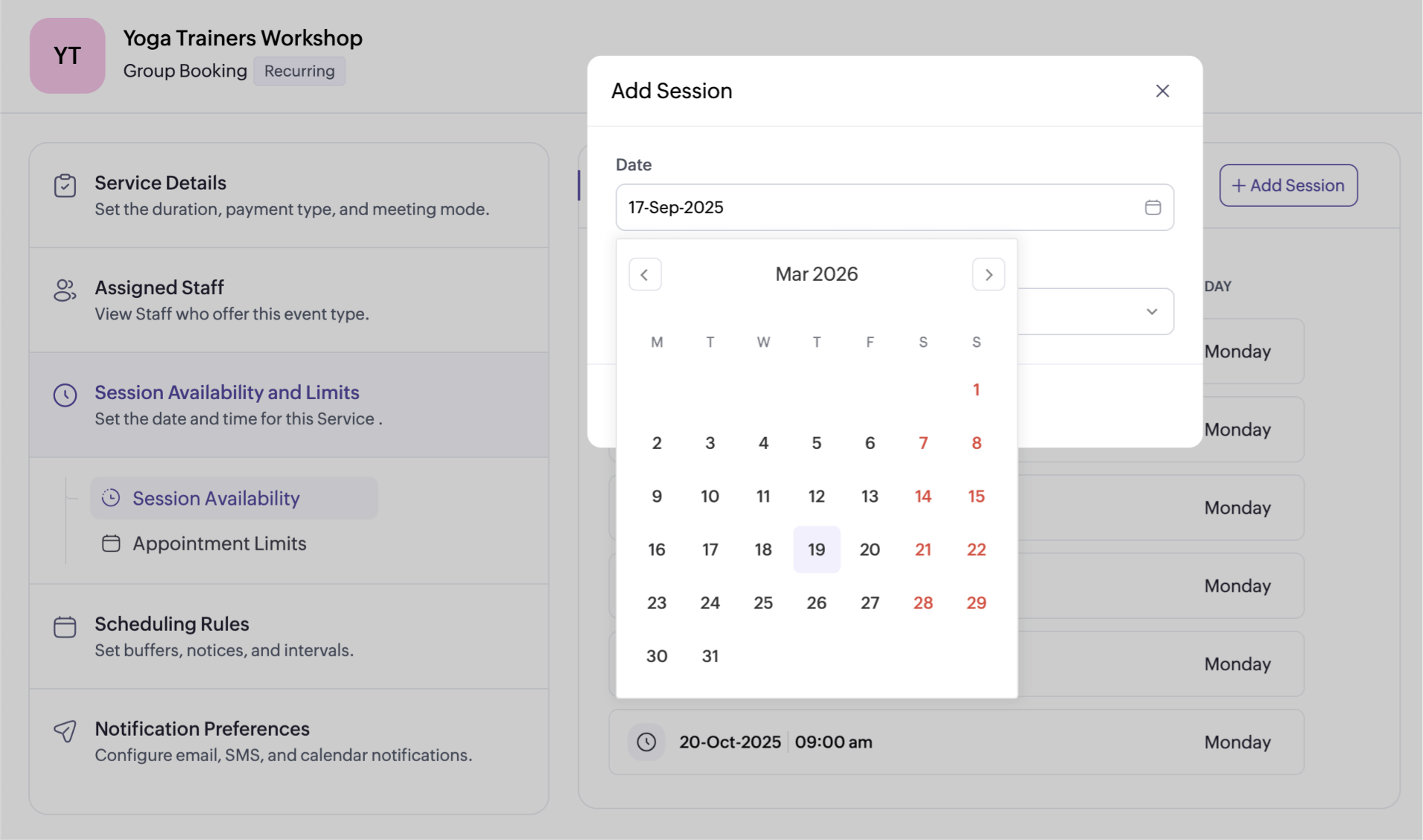
Task: Close the Add Session dialog
Action: click(x=1162, y=90)
